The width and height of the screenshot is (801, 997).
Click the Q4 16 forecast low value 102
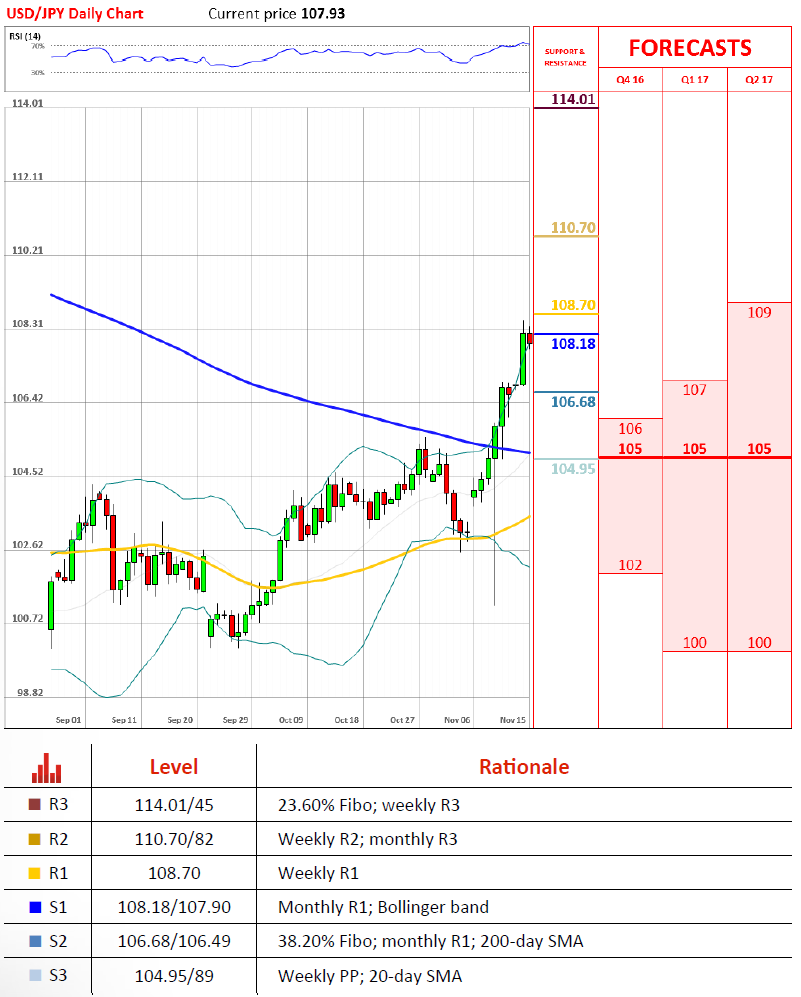(x=630, y=565)
